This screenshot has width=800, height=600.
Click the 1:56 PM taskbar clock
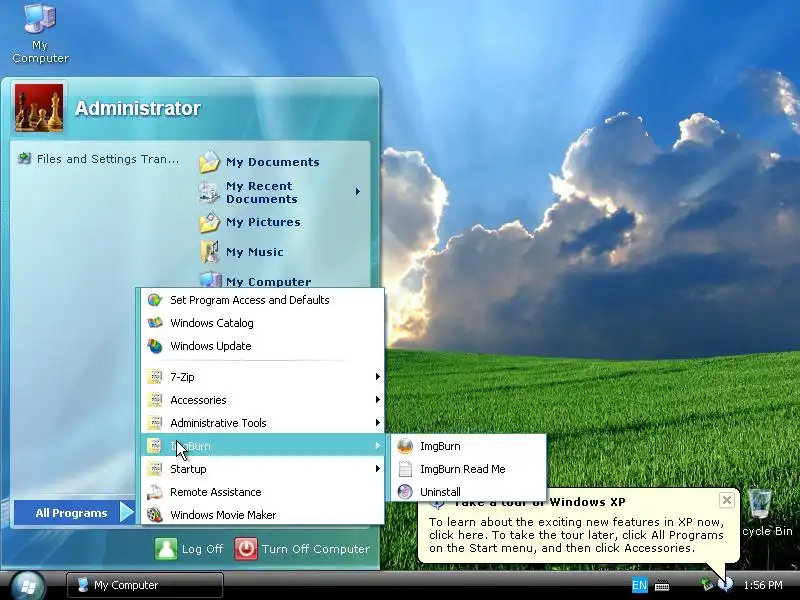pos(763,585)
